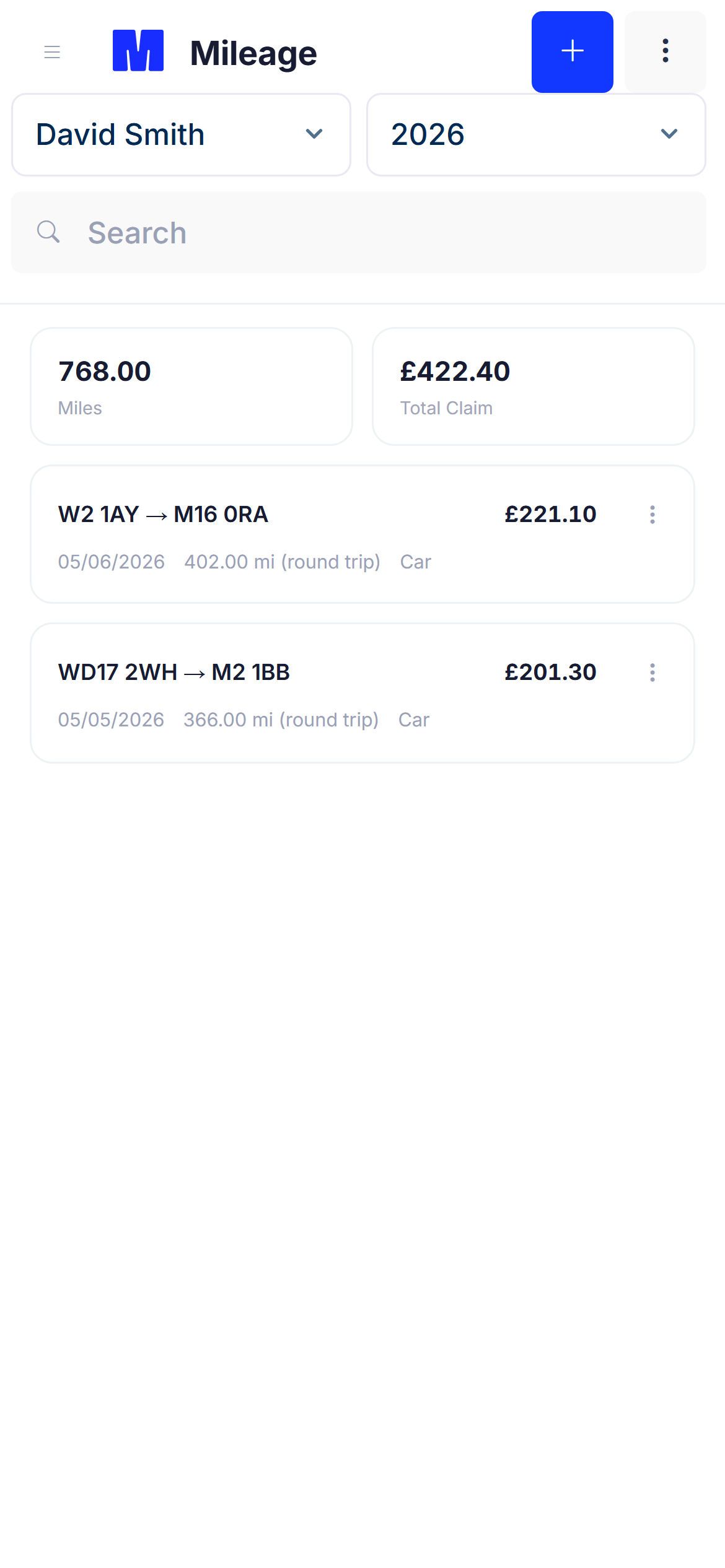The width and height of the screenshot is (725, 1568).
Task: Open the W2 1AY to M16 0RA trip
Action: 362,534
